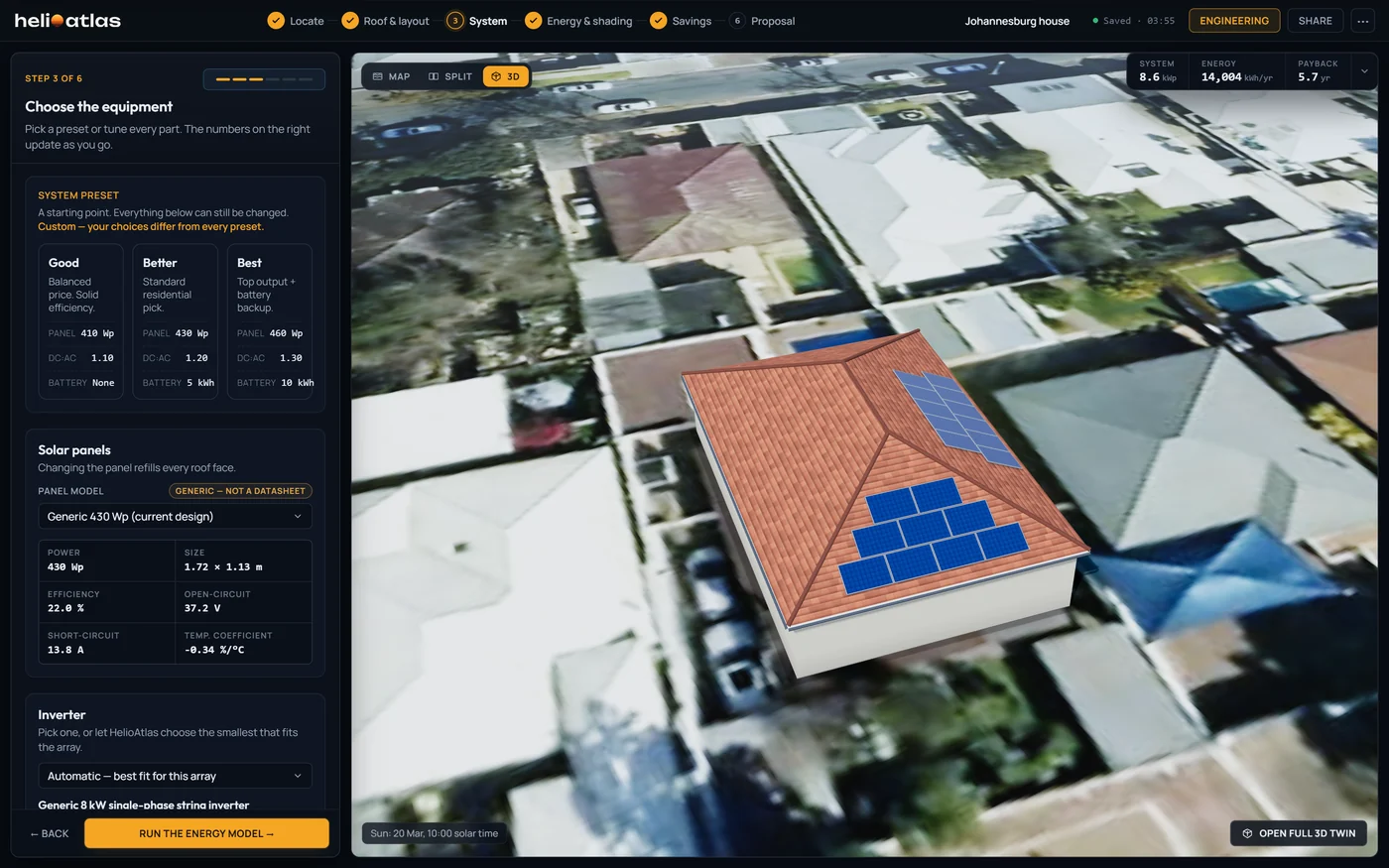Click the SHARE button
Screen dimensions: 1389x868
coord(1315,21)
